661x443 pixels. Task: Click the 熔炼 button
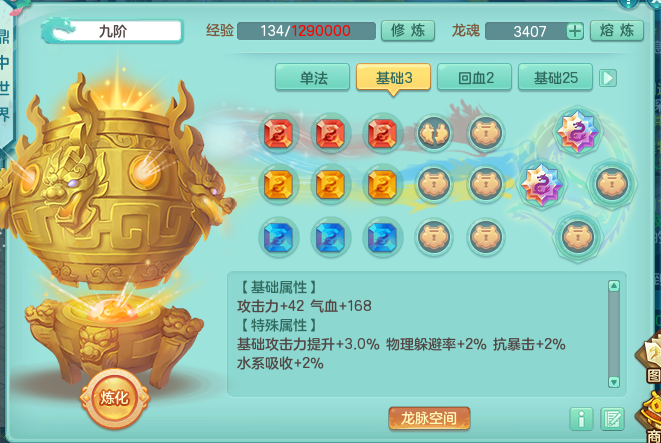[x=617, y=31]
